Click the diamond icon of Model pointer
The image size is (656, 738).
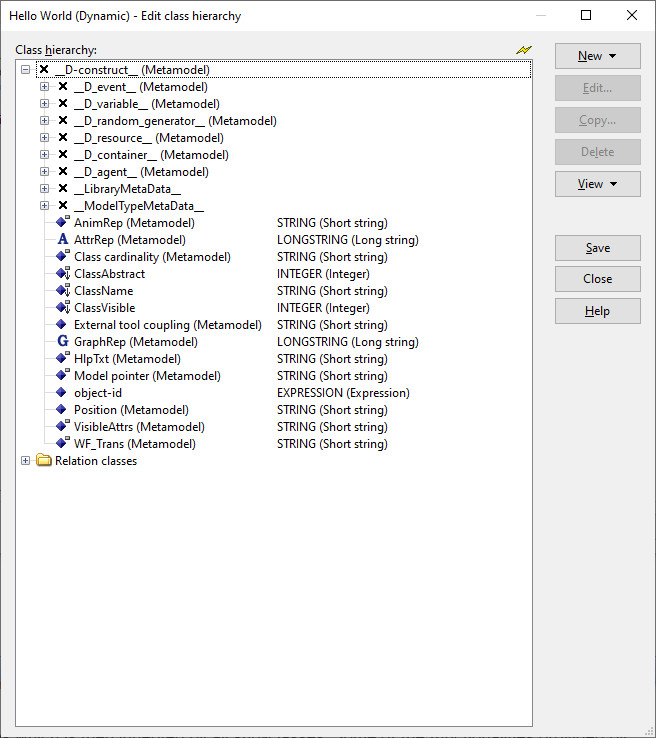62,375
